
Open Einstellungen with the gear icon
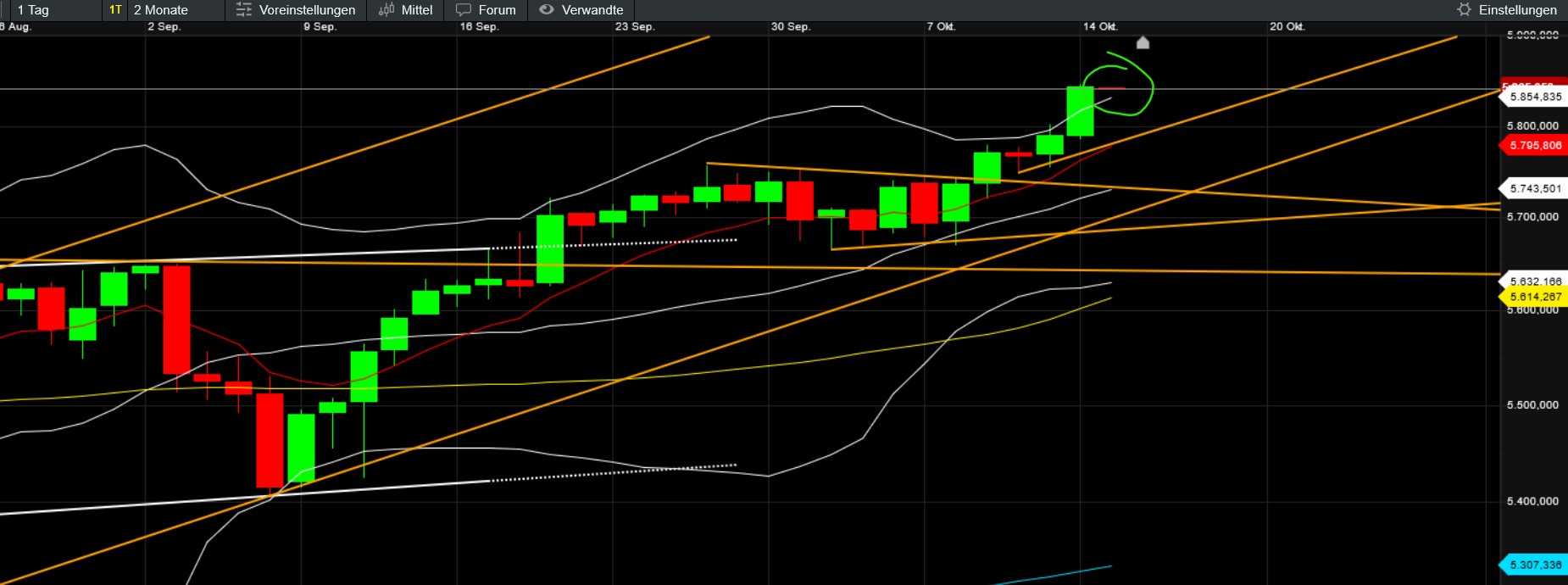point(1464,10)
